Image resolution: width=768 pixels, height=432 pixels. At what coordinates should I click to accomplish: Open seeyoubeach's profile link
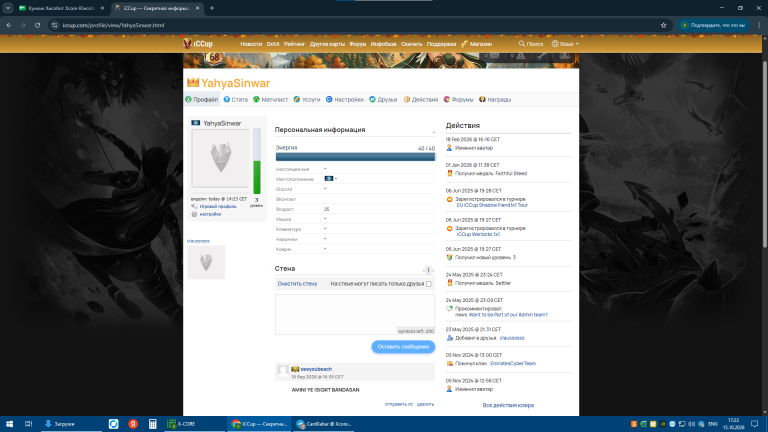click(x=316, y=369)
